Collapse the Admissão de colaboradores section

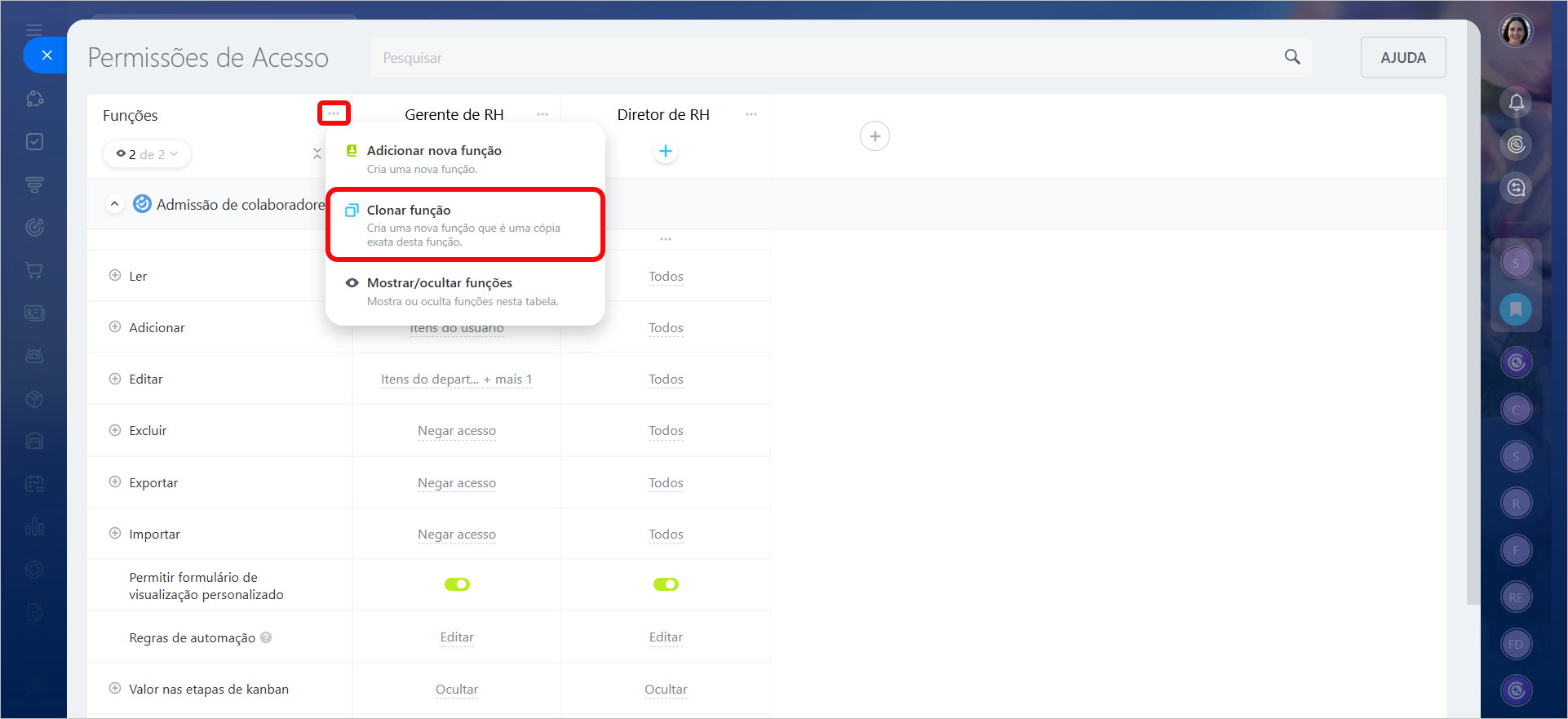coord(114,204)
